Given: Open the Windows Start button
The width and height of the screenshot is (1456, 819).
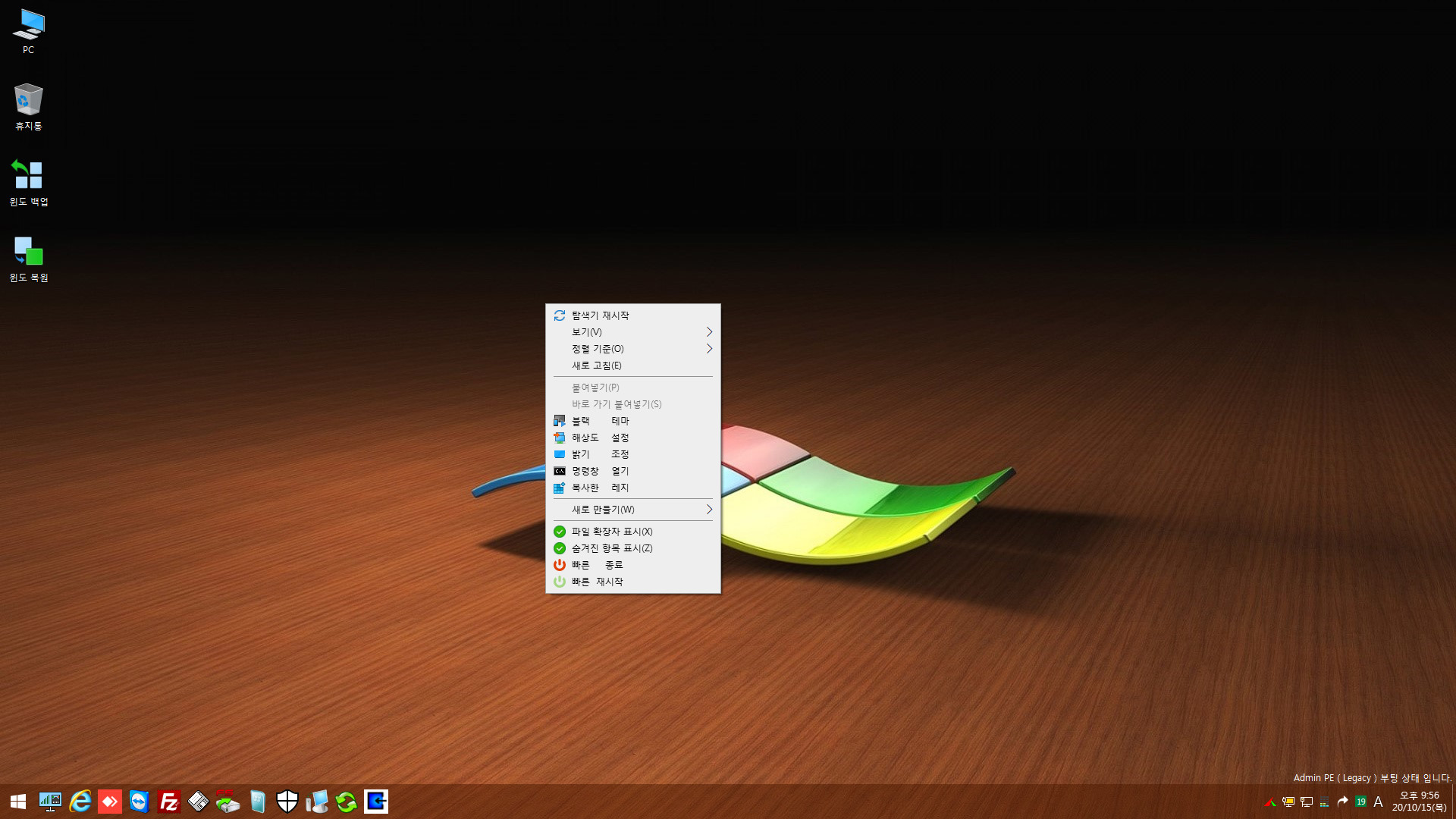Looking at the screenshot, I should 18,802.
